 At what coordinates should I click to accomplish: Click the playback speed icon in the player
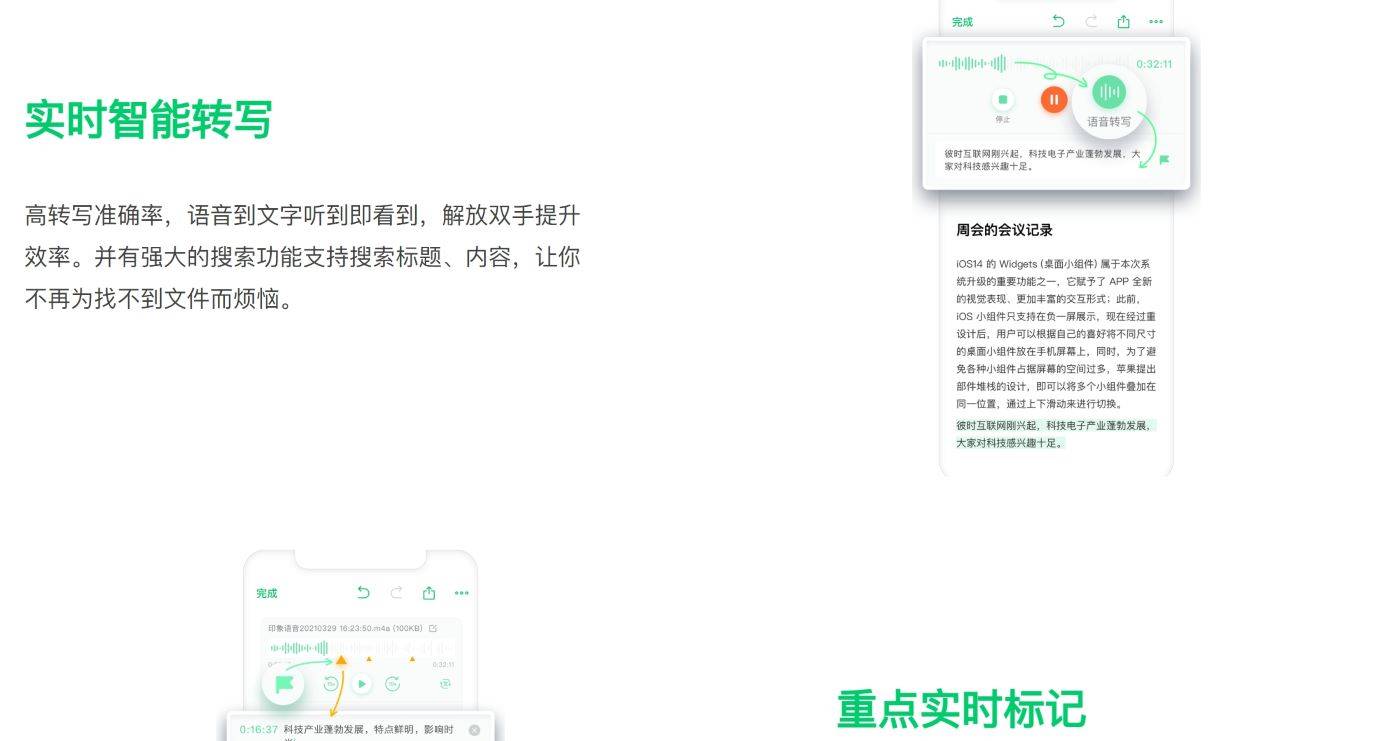pyautogui.click(x=445, y=684)
